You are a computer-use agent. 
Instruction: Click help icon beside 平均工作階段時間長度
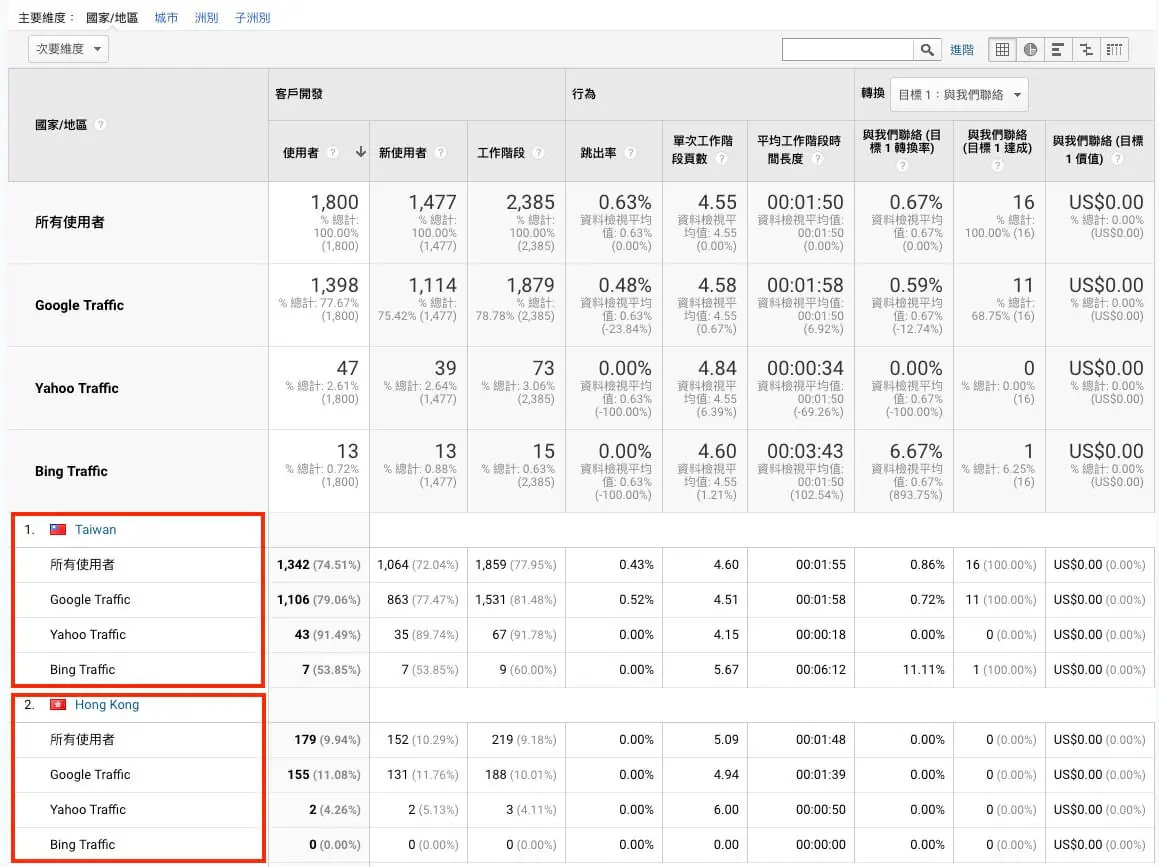click(x=818, y=158)
